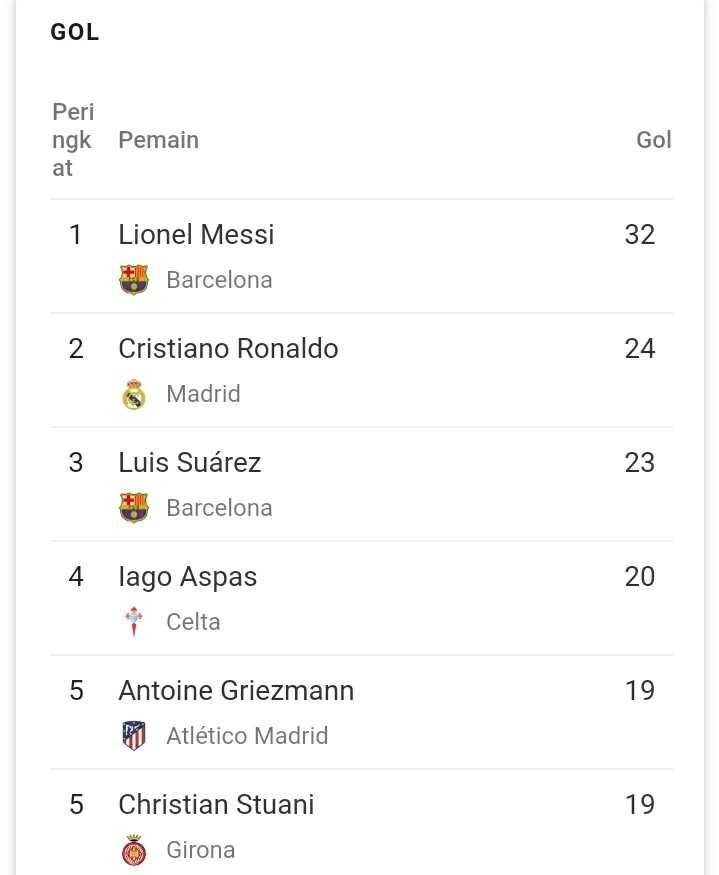Select Antoine Griezmann player name

pyautogui.click(x=236, y=691)
